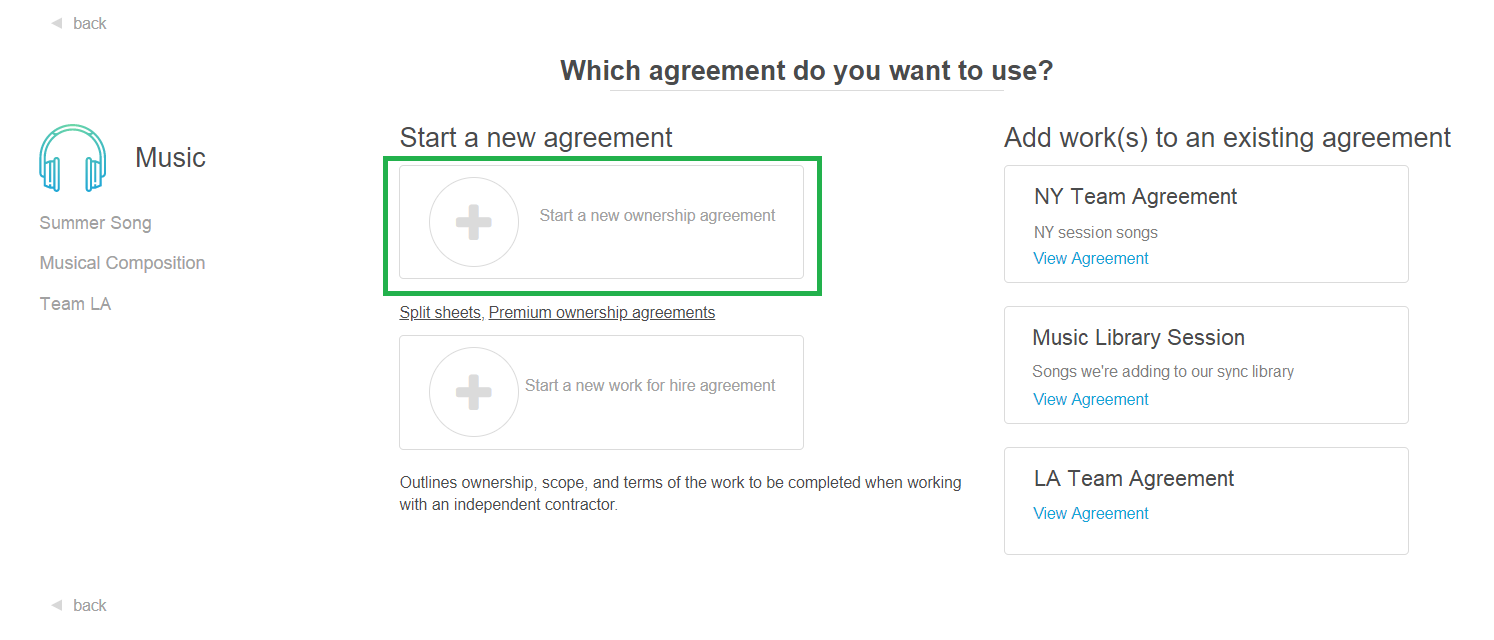
Task: Click plus icon for work for hire agreement
Action: click(474, 392)
